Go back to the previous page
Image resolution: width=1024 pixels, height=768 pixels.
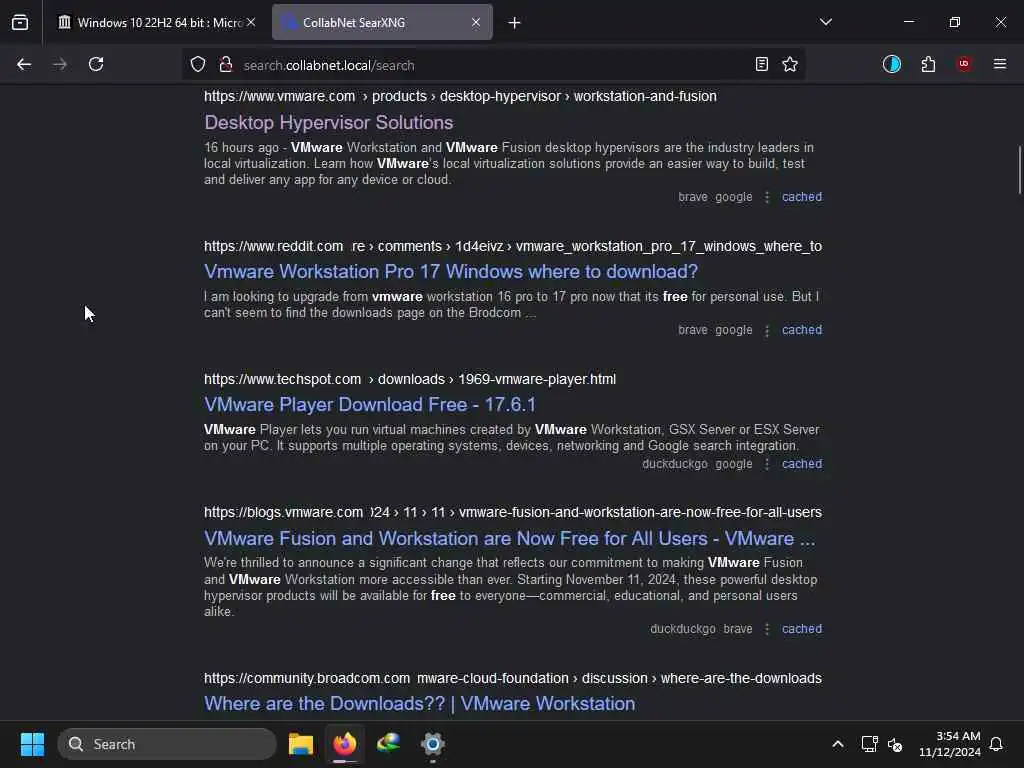[24, 64]
